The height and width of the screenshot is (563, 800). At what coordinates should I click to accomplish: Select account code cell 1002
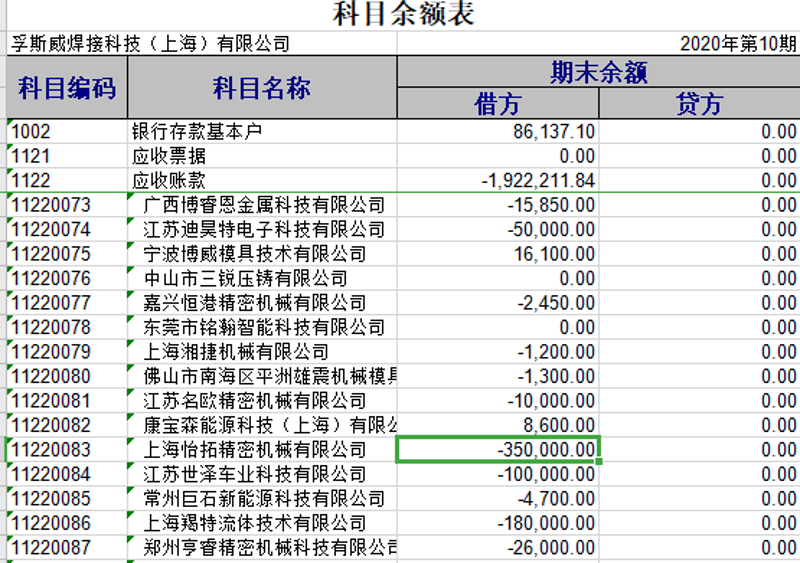[x=67, y=132]
